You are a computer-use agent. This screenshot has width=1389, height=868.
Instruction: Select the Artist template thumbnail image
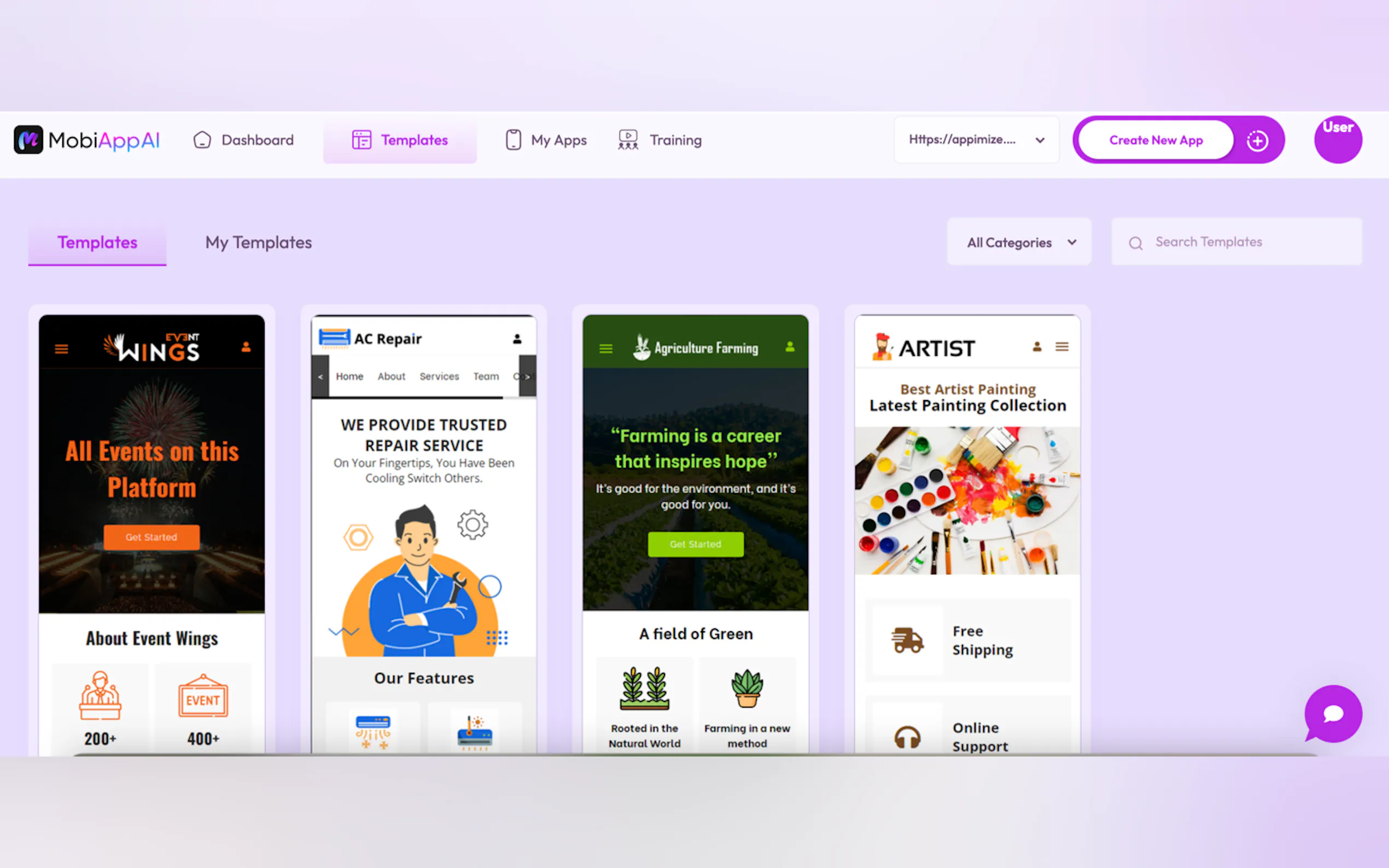click(967, 500)
